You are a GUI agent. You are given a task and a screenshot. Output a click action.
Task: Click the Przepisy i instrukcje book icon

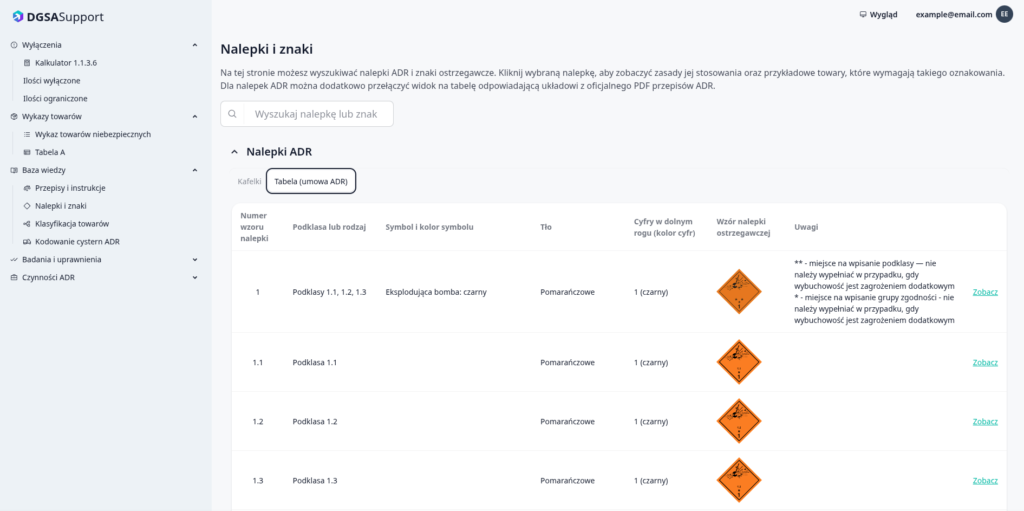coord(27,188)
